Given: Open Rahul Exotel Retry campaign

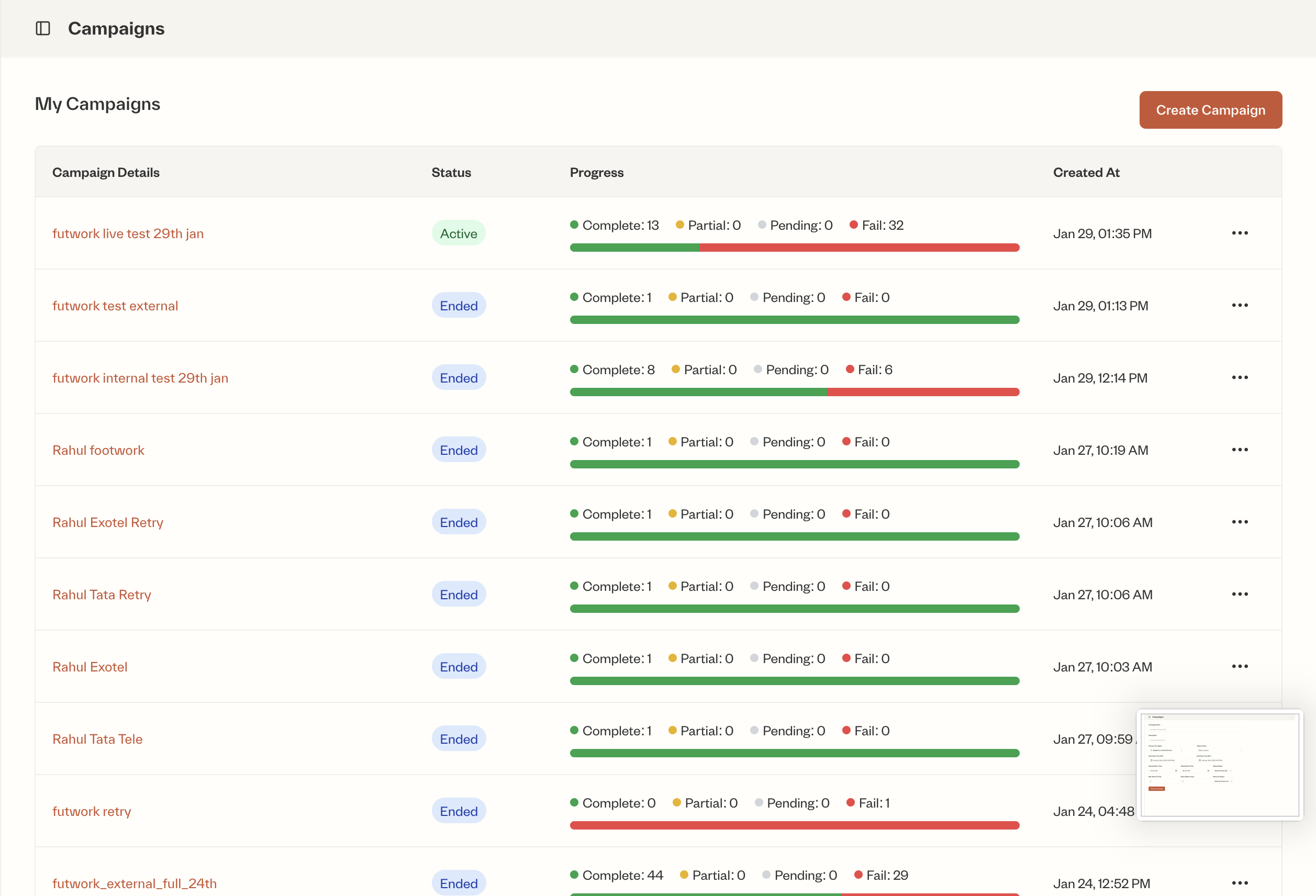Looking at the screenshot, I should click(108, 522).
